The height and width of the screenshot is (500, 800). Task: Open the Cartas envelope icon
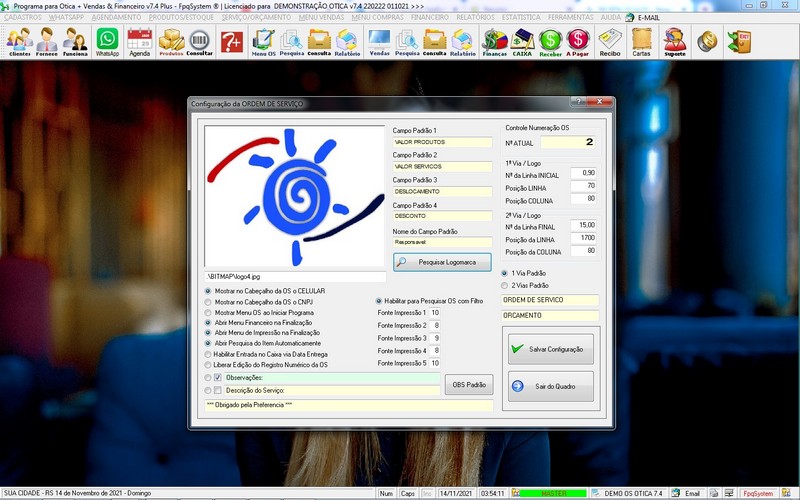pyautogui.click(x=642, y=41)
